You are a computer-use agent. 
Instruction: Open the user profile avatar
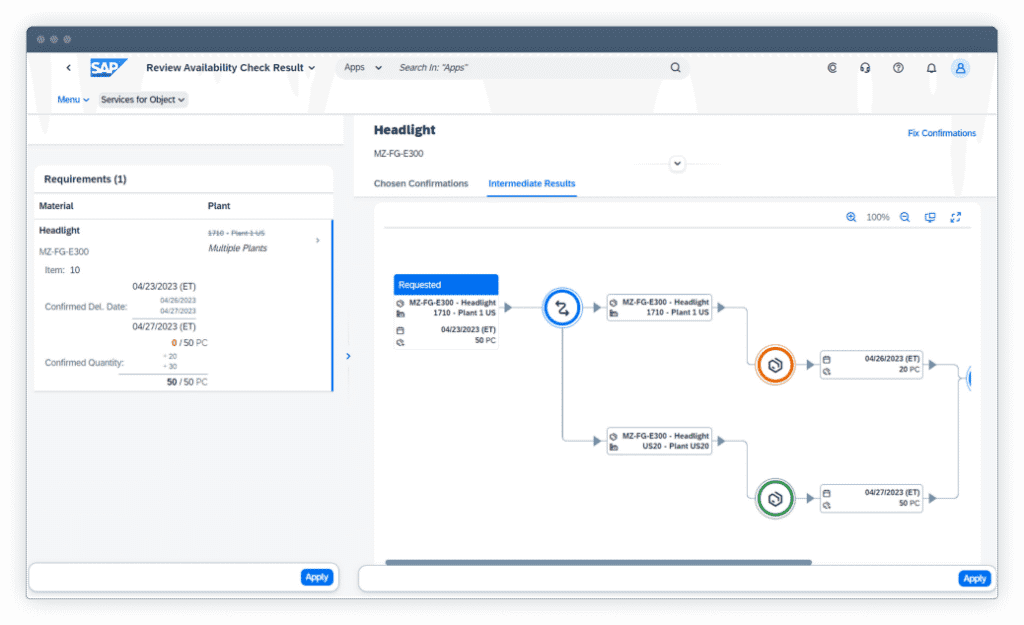[960, 68]
